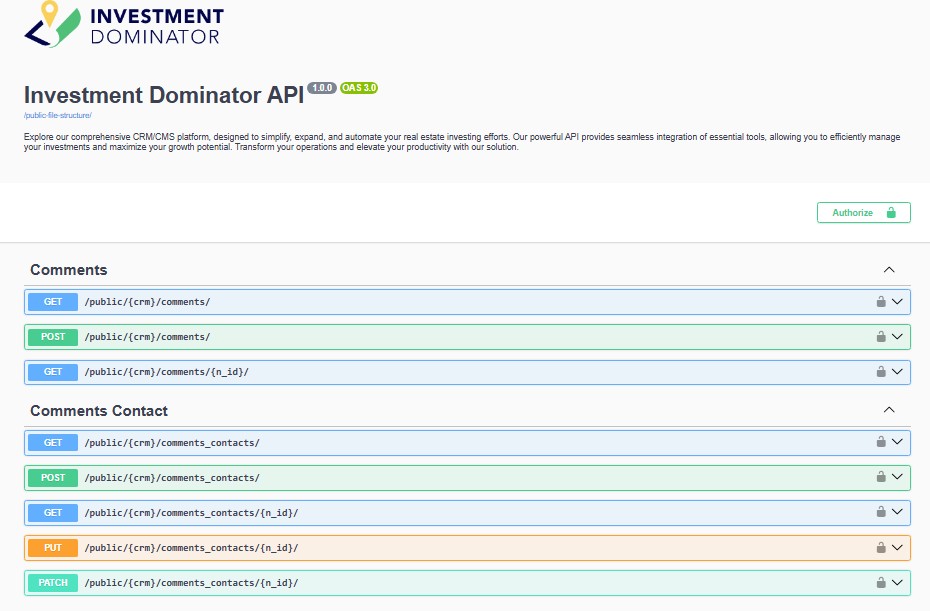Open the Authorize dialog
Image resolution: width=930 pixels, height=611 pixels.
click(x=863, y=213)
